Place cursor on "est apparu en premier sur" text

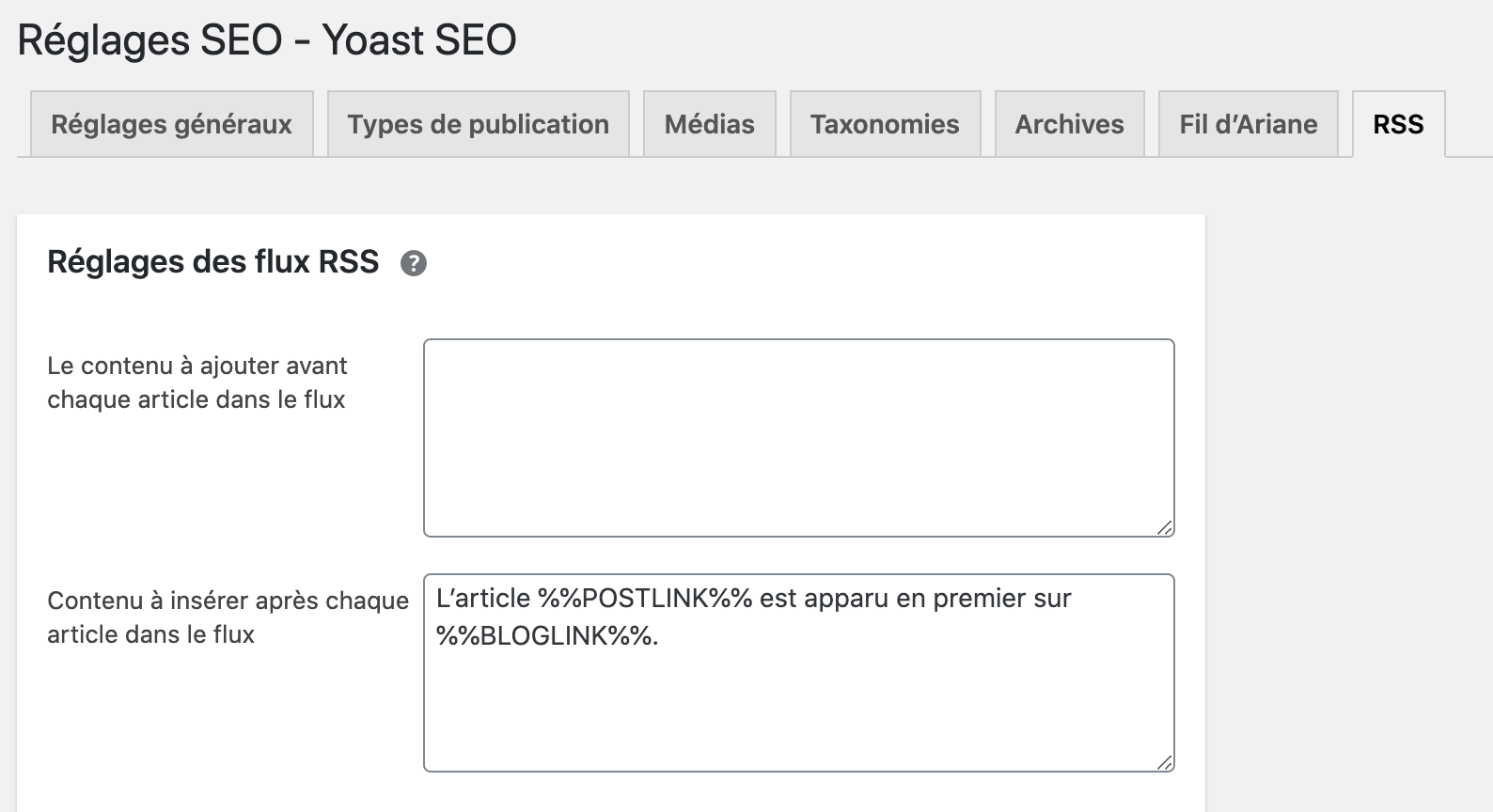[x=915, y=599]
